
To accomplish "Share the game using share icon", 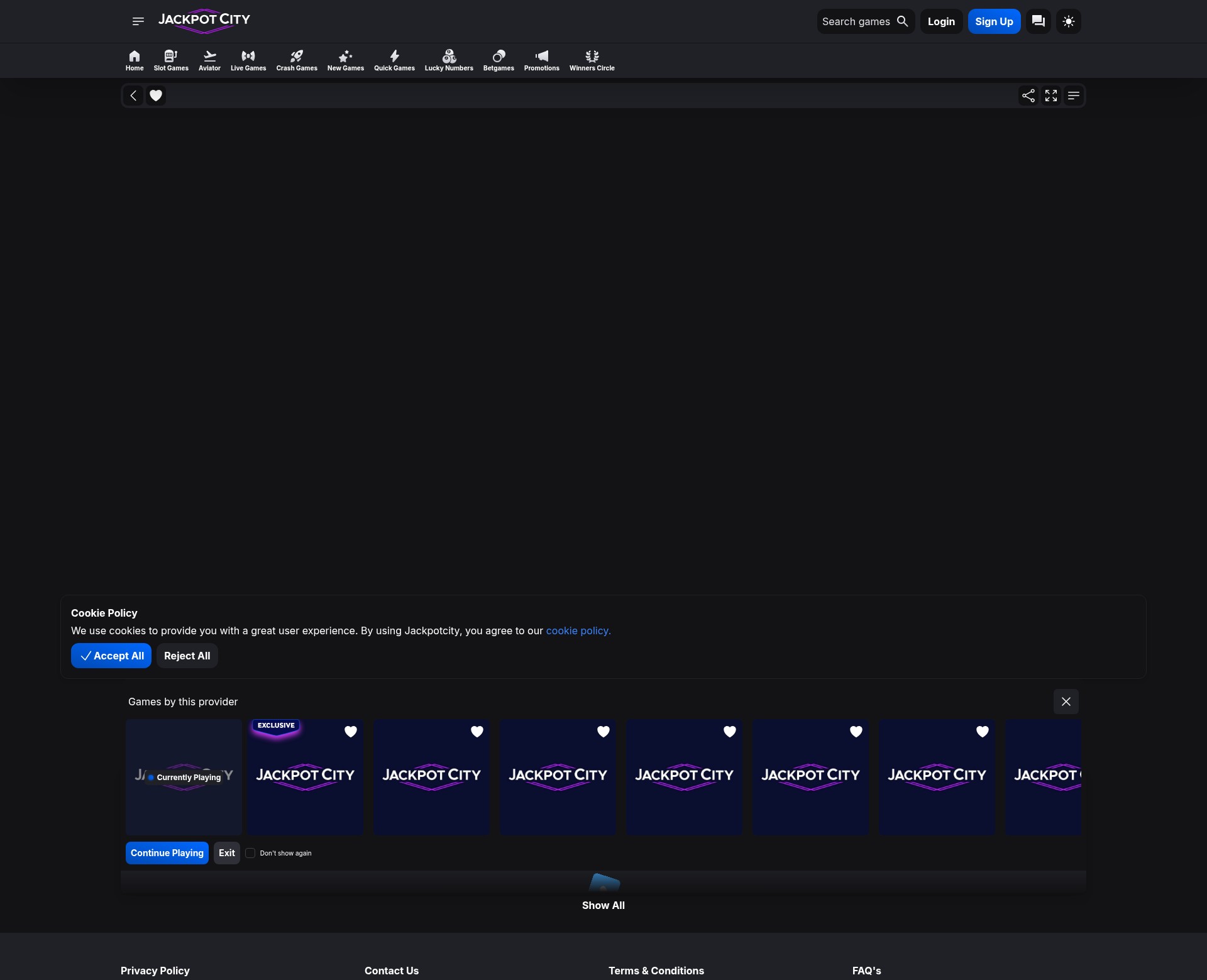I will tap(1028, 96).
